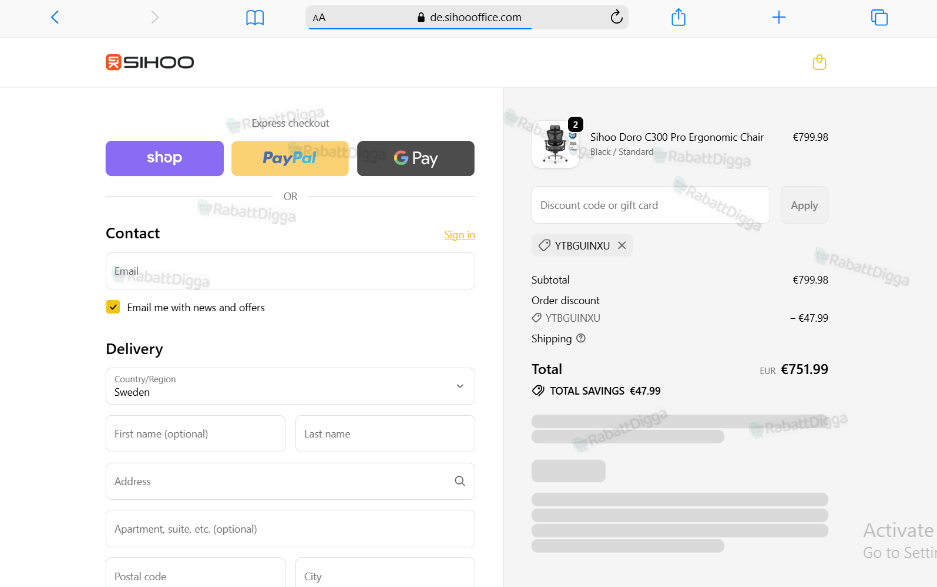937x587 pixels.
Task: Expand the Country/Region dropdown
Action: pyautogui.click(x=290, y=386)
